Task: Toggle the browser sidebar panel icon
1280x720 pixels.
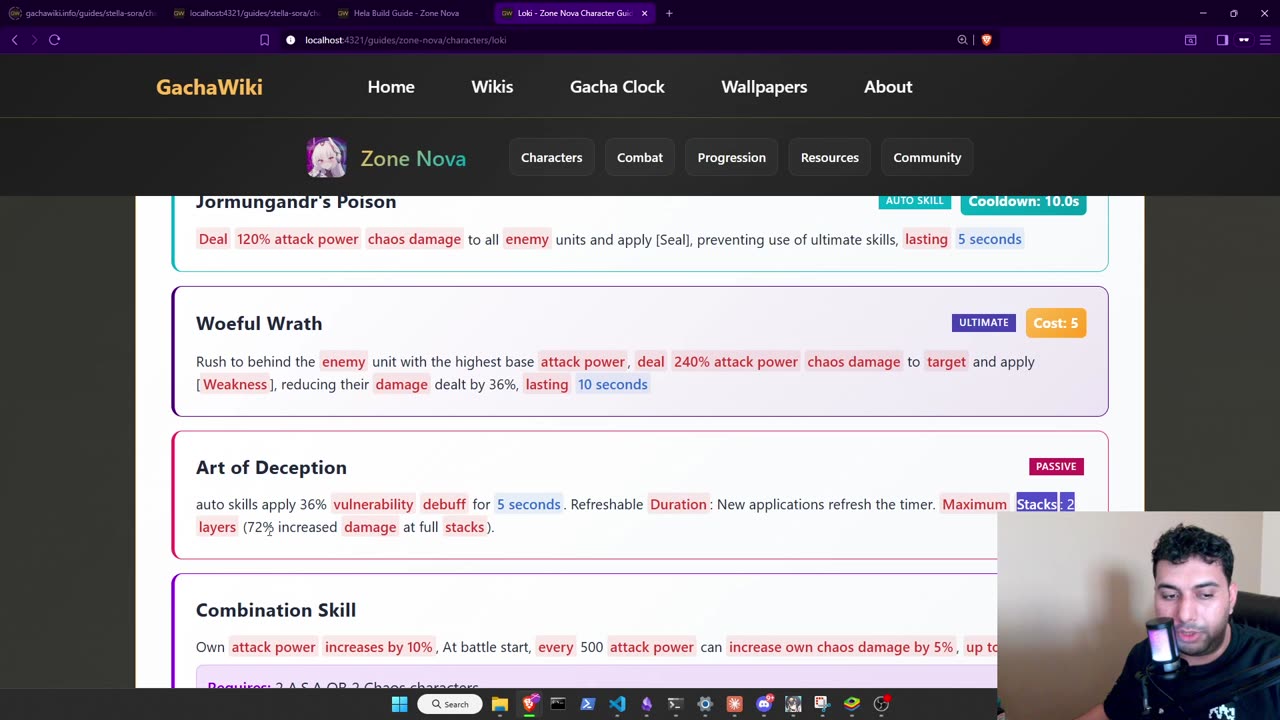Action: tap(1222, 40)
